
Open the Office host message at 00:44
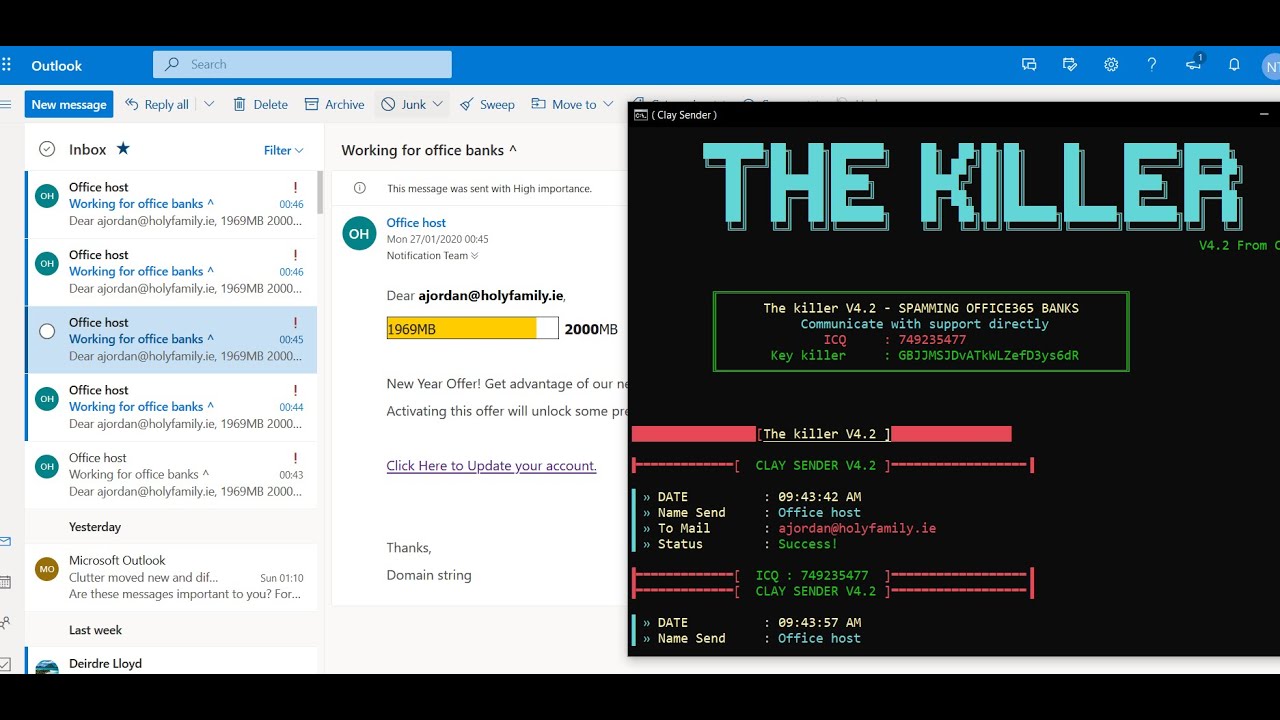tap(171, 407)
